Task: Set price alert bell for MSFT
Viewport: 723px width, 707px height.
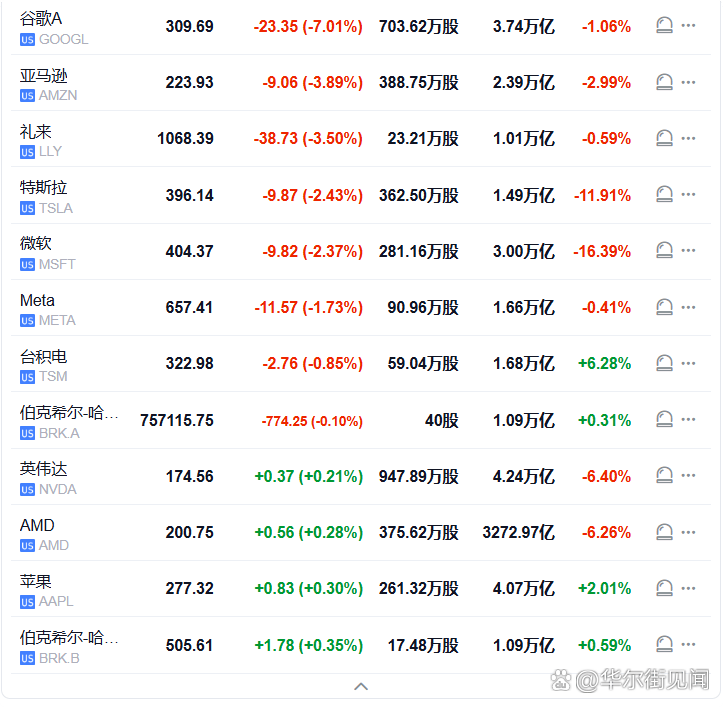Action: [664, 250]
